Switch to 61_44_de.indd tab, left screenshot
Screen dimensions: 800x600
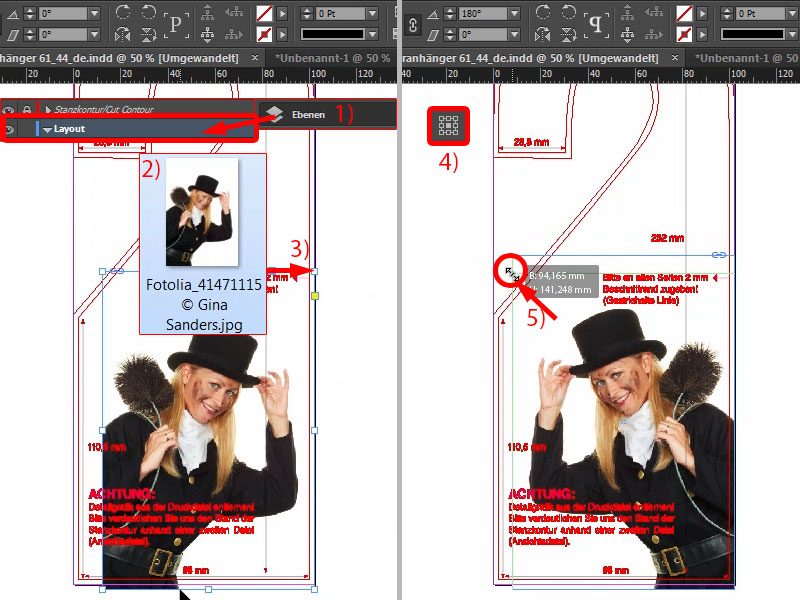[x=119, y=58]
